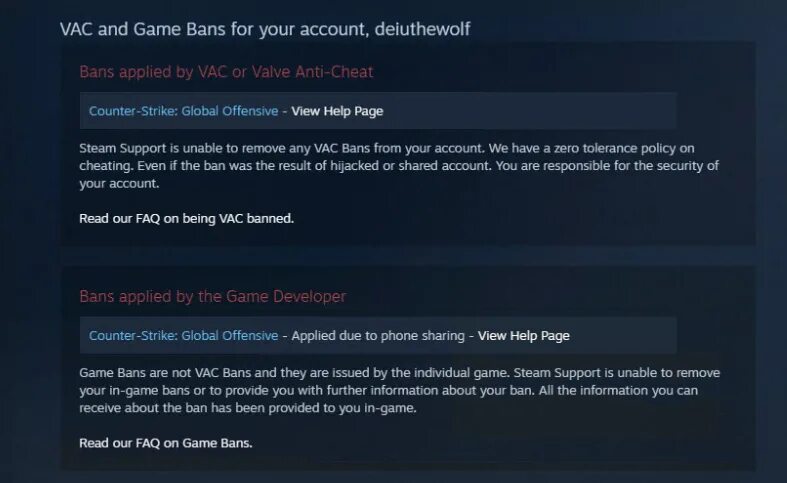Open Counter-Strike: Global Offensive link under VAC bans

183,111
